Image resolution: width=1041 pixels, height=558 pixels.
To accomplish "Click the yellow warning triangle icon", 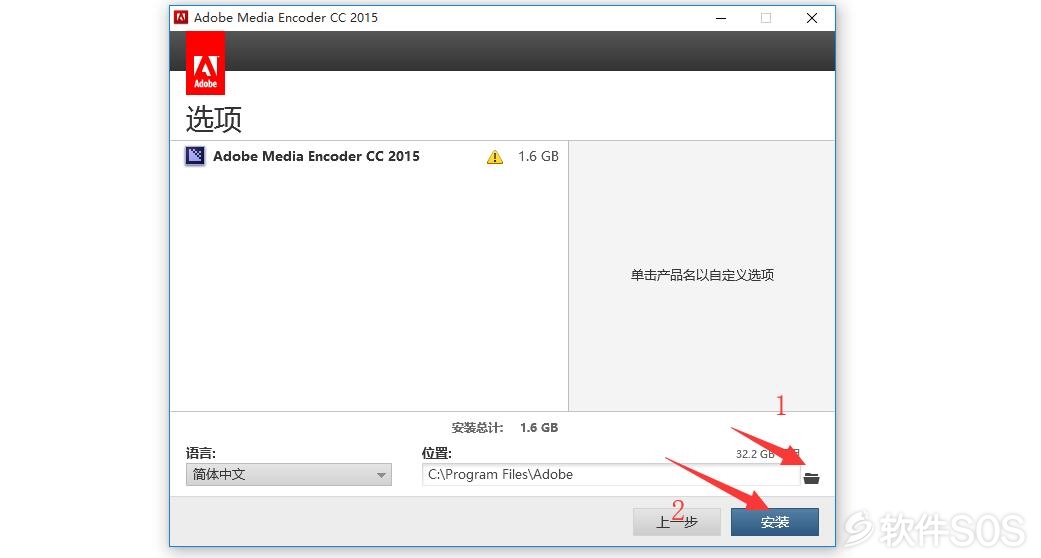I will [495, 157].
